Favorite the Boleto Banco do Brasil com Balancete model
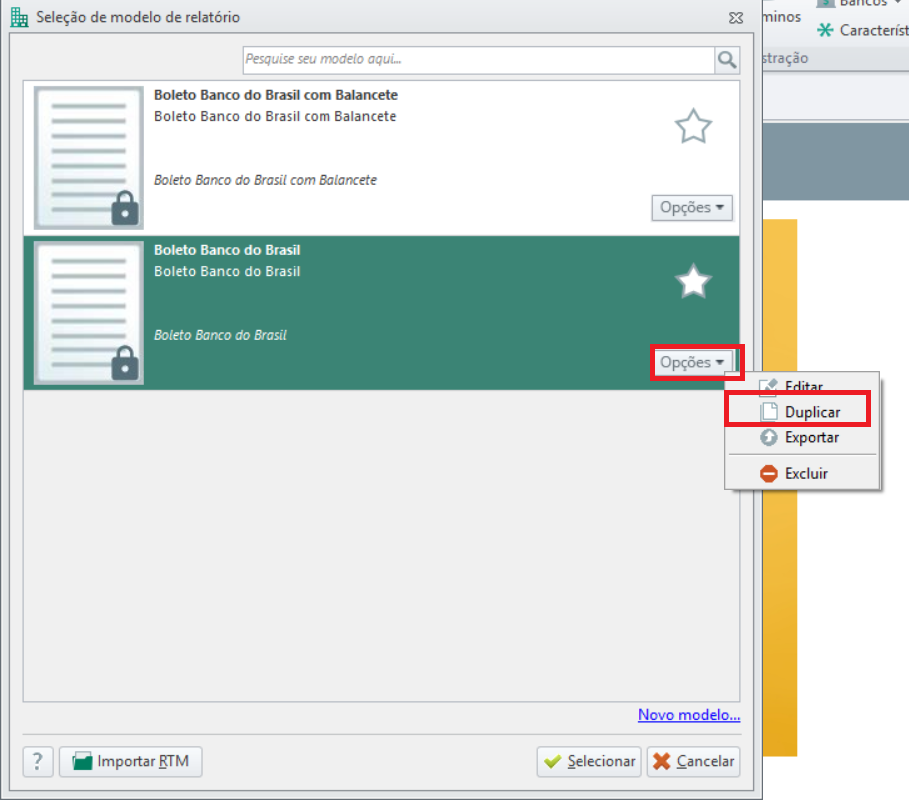This screenshot has width=909, height=801. (x=693, y=126)
